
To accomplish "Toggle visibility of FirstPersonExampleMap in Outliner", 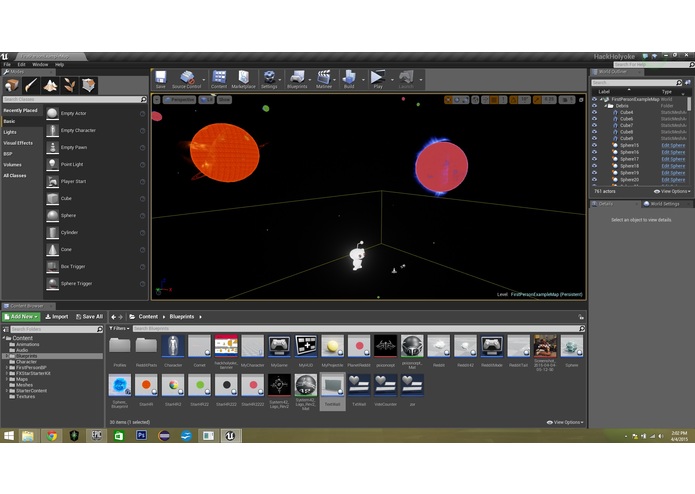I will 594,99.
